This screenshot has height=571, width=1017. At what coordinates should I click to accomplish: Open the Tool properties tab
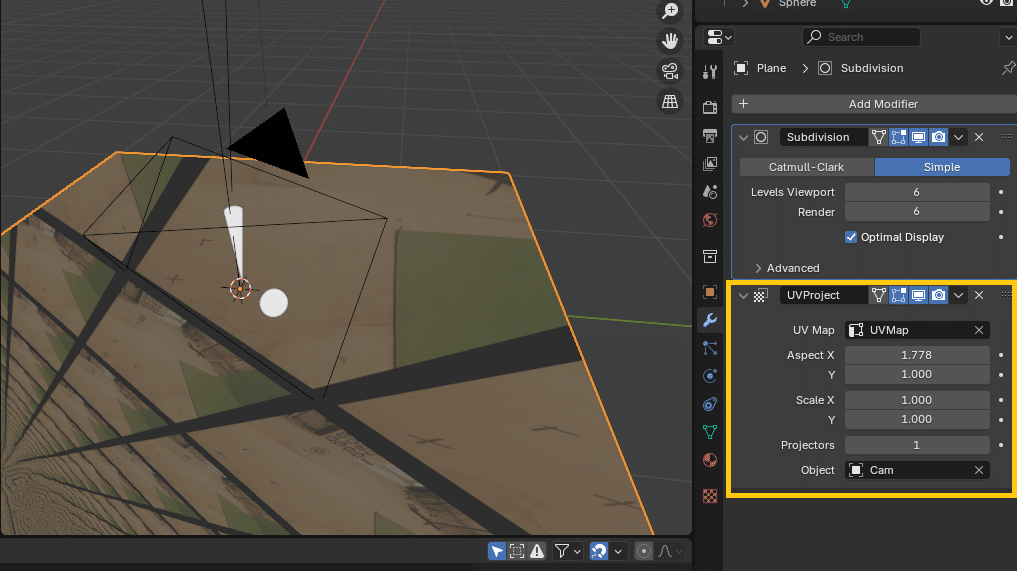pyautogui.click(x=710, y=72)
